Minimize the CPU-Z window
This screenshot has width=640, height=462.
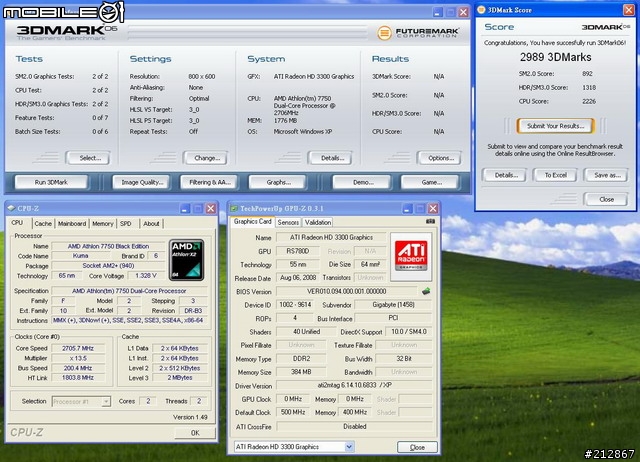point(185,209)
